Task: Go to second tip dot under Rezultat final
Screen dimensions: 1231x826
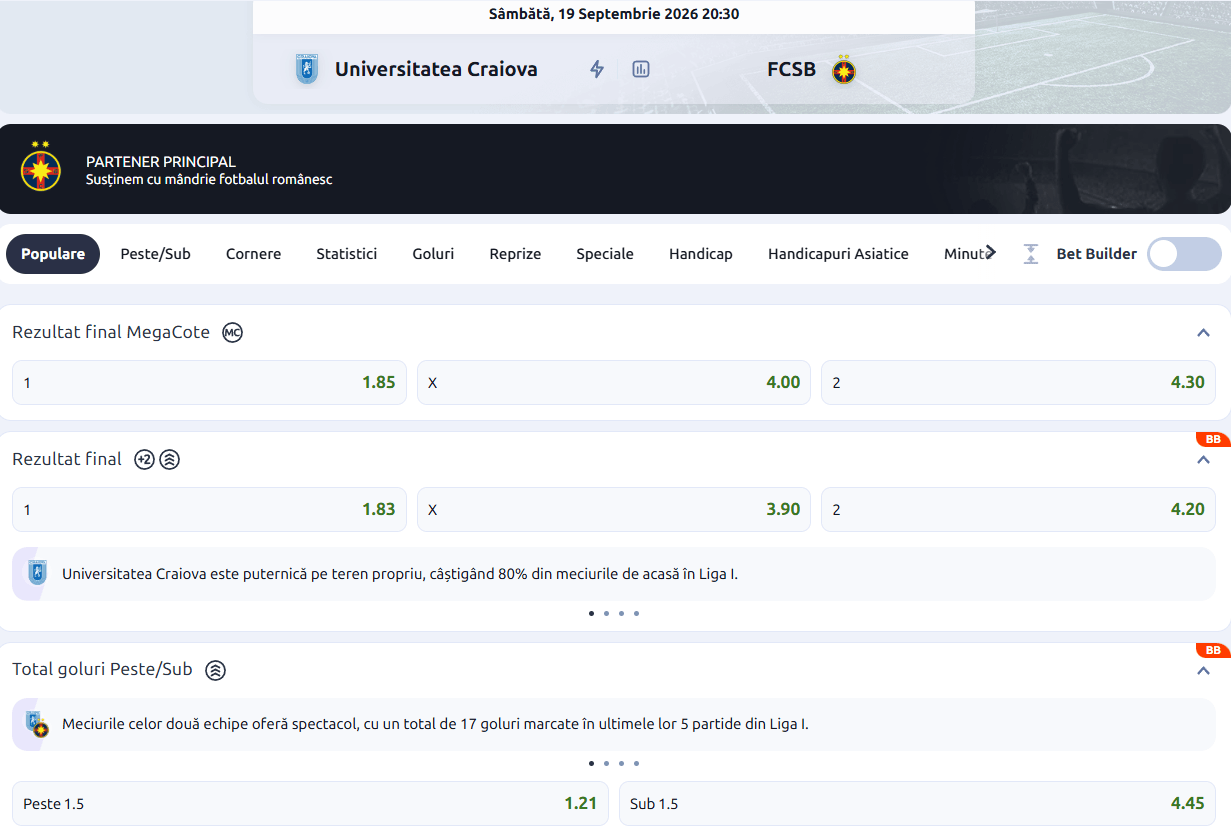Action: 606,613
